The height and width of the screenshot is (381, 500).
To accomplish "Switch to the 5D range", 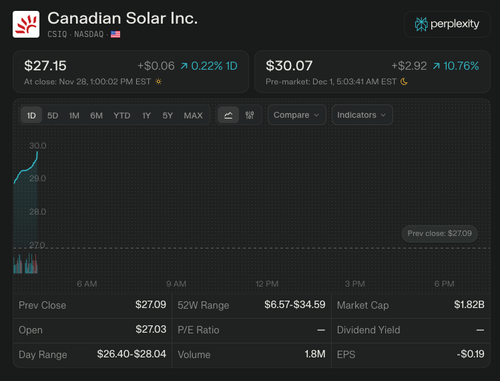I will (x=53, y=115).
